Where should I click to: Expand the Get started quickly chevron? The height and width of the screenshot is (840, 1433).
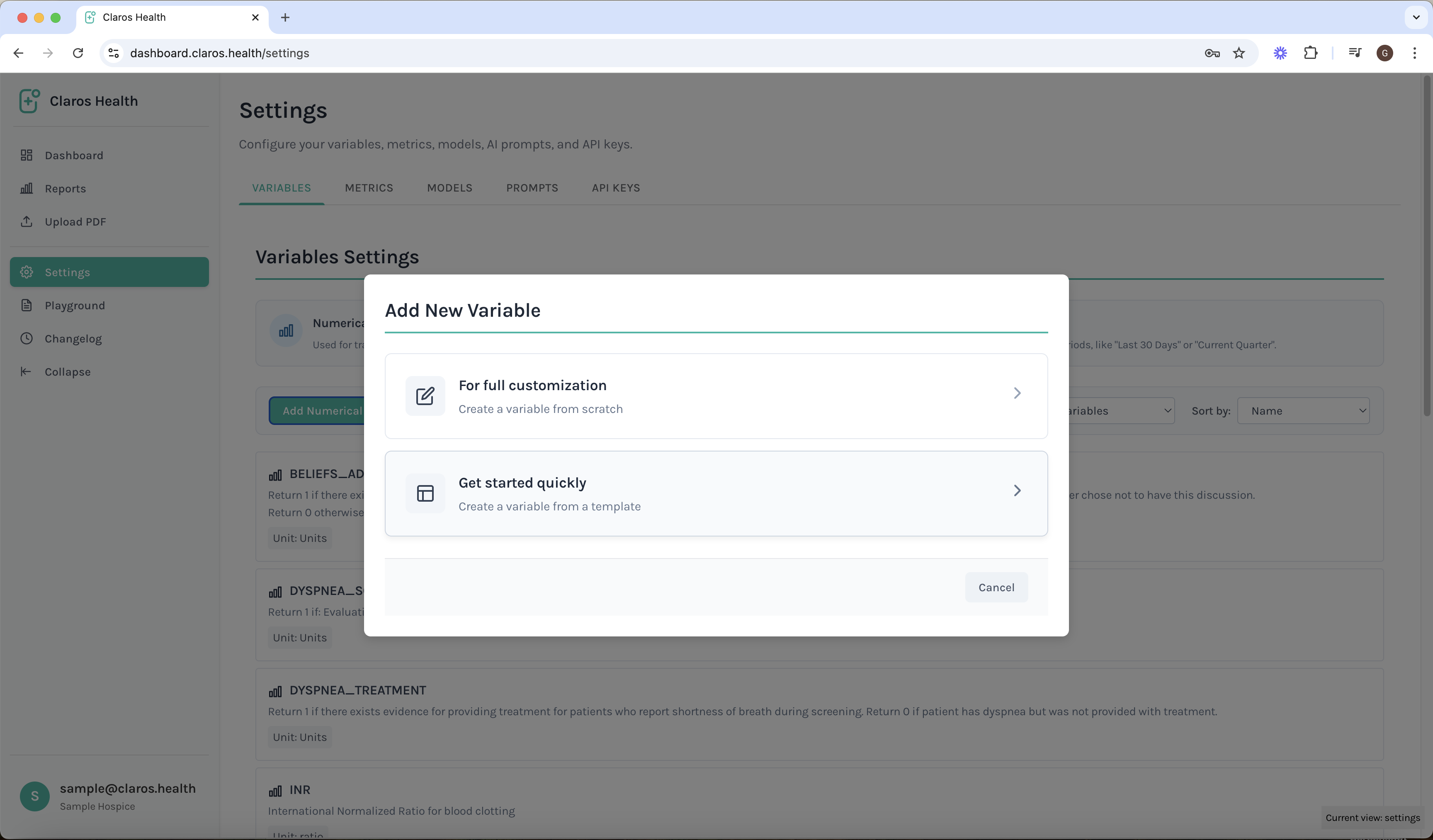[x=1017, y=490]
